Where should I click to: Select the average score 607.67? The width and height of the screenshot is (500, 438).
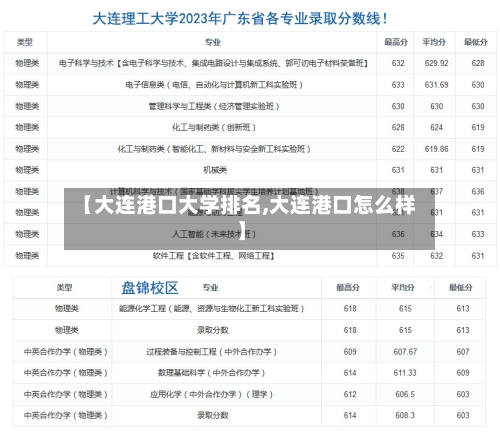[x=405, y=352]
